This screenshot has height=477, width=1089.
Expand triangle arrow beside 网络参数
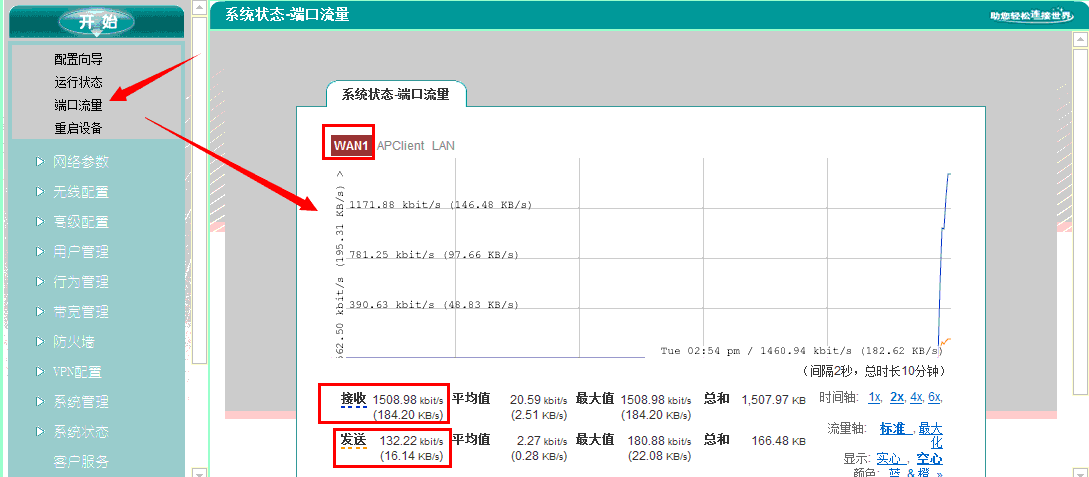[x=40, y=162]
